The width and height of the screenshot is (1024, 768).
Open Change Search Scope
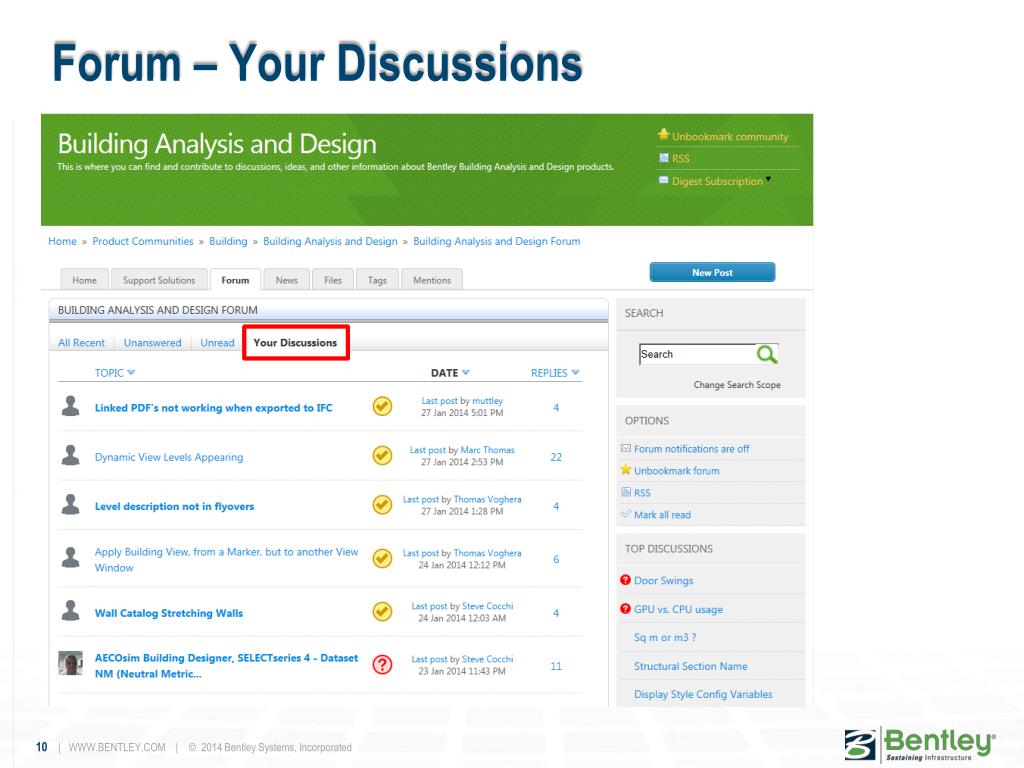[x=737, y=385]
